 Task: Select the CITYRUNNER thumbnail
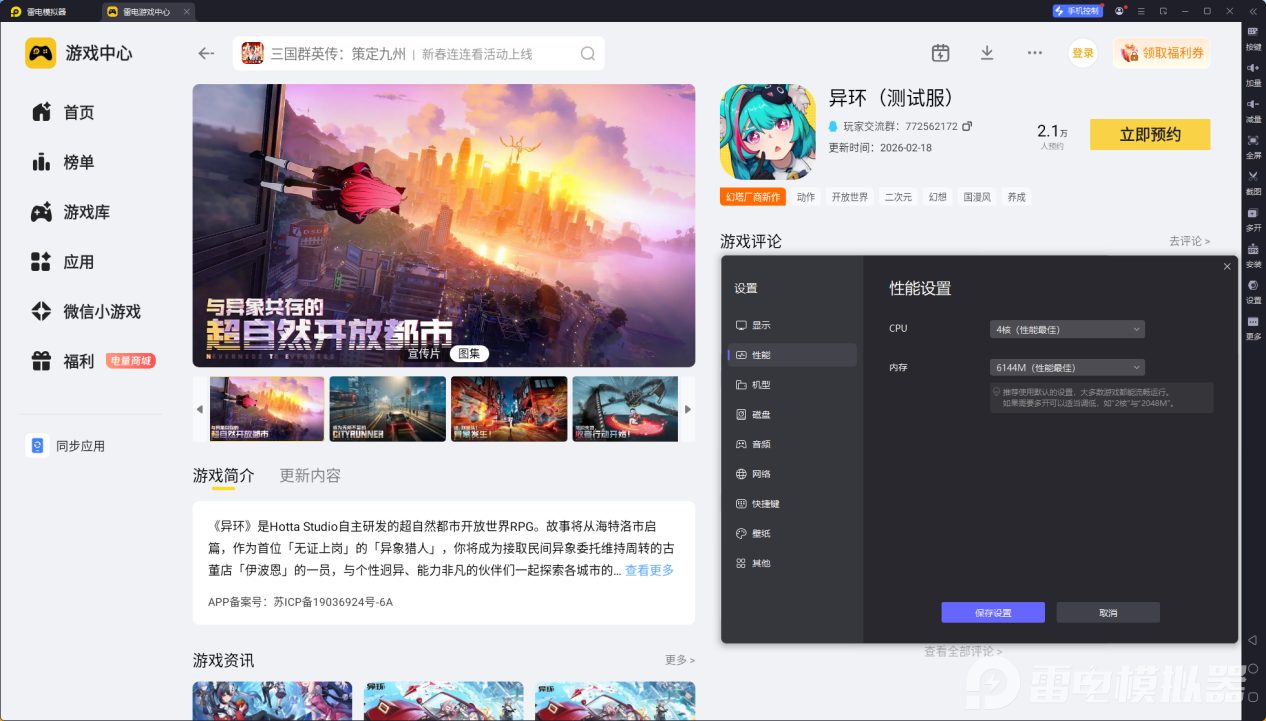click(388, 409)
